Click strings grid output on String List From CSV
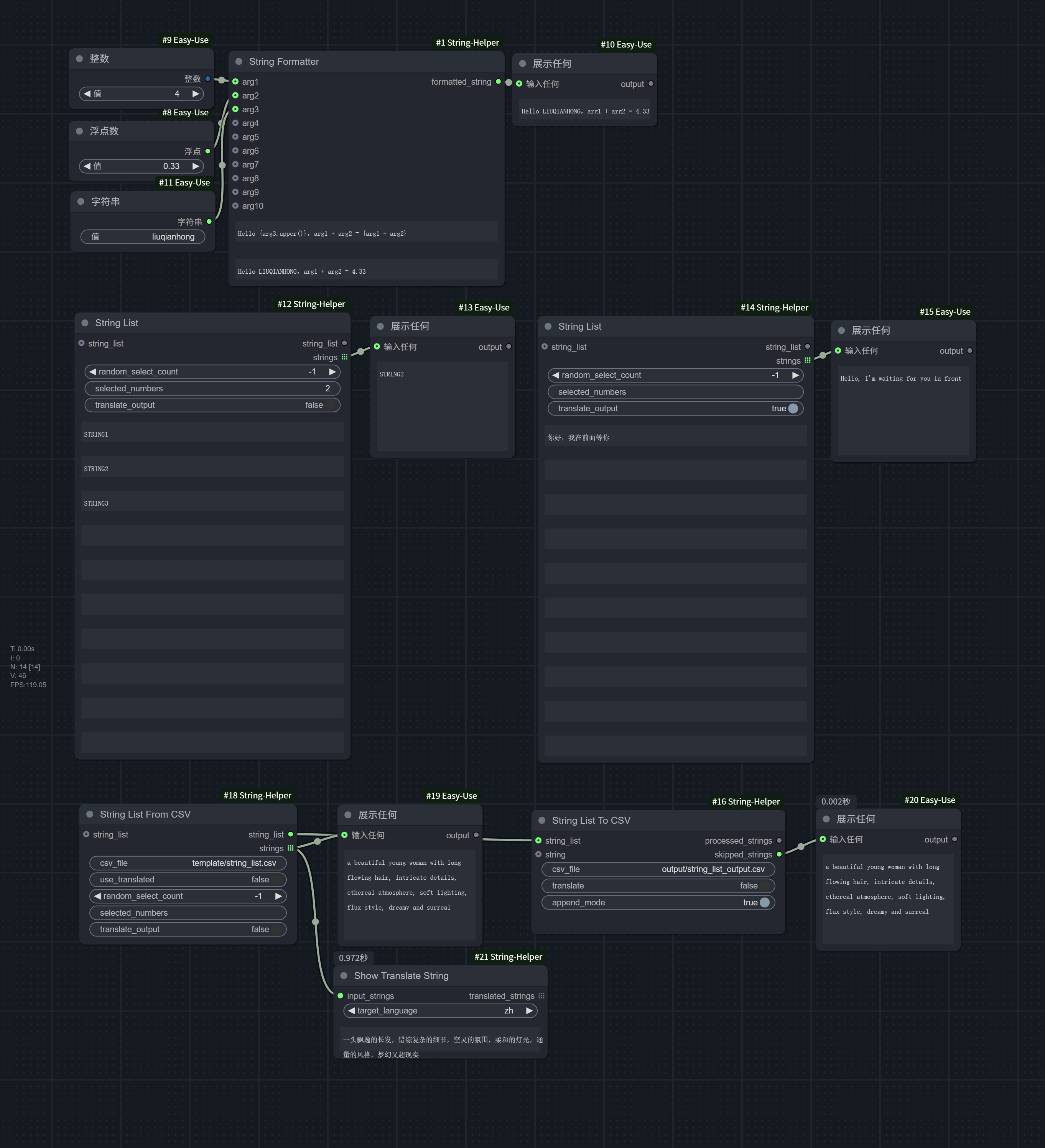This screenshot has width=1045, height=1148. 291,848
